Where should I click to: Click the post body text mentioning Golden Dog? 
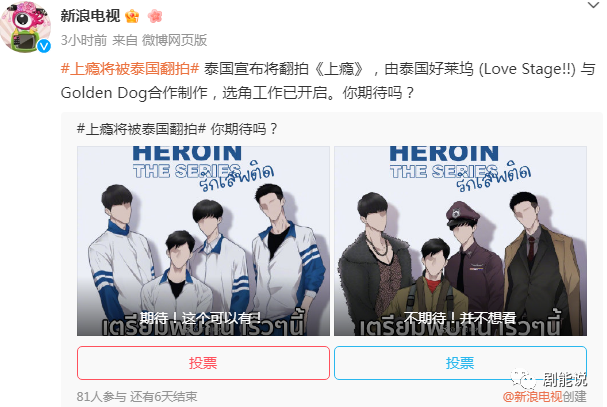click(328, 81)
